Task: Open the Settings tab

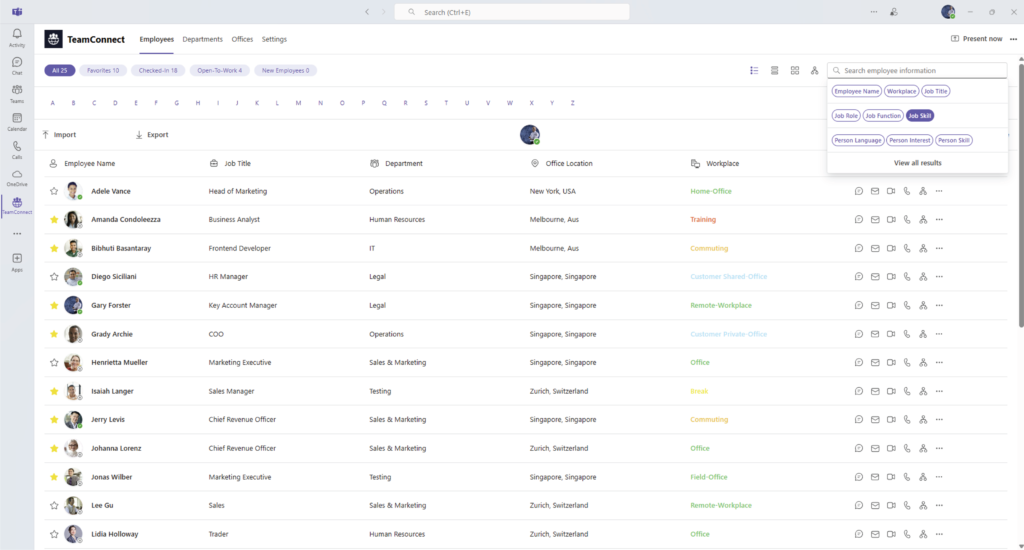Action: (x=274, y=39)
